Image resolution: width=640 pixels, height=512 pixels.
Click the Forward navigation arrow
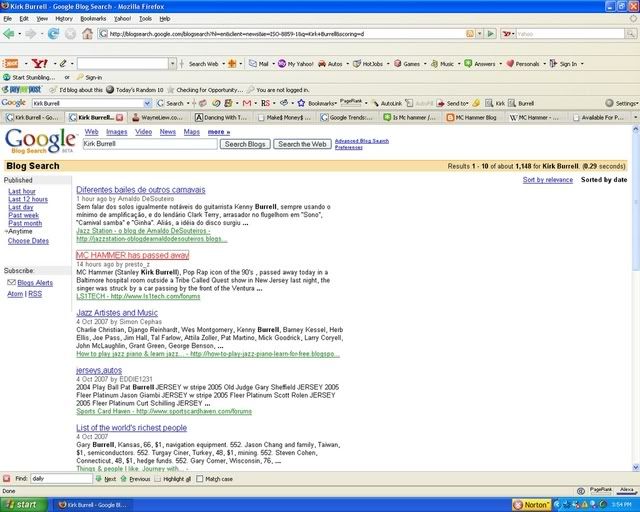coord(31,34)
